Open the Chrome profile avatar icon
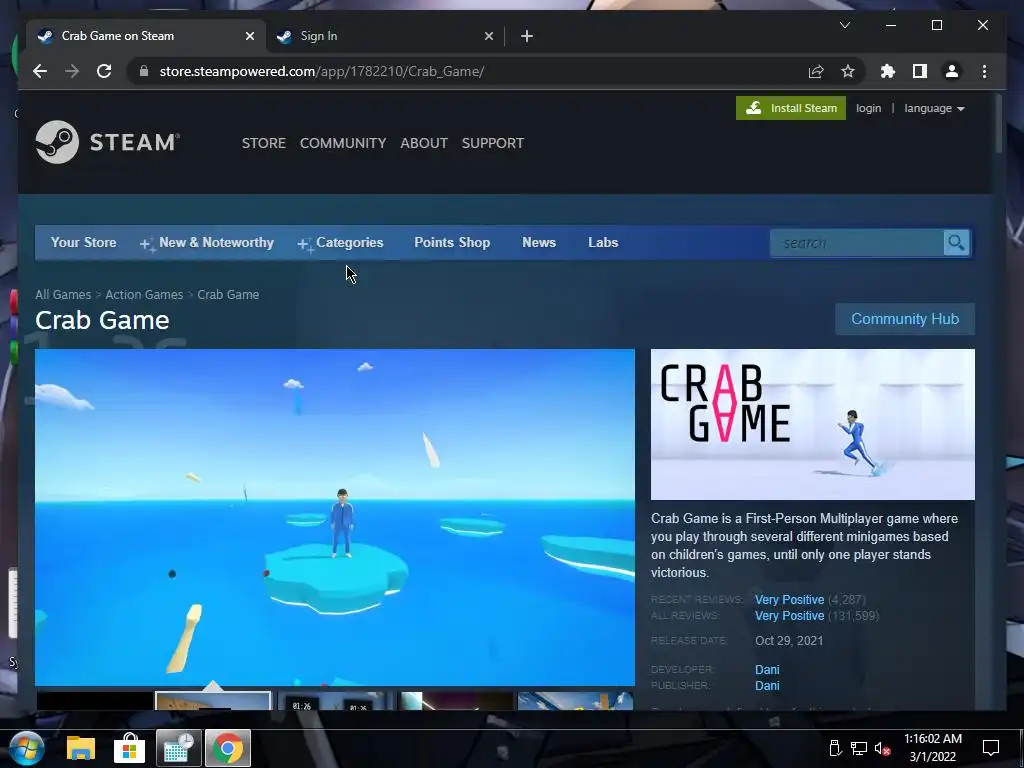The width and height of the screenshot is (1024, 768). click(x=952, y=71)
